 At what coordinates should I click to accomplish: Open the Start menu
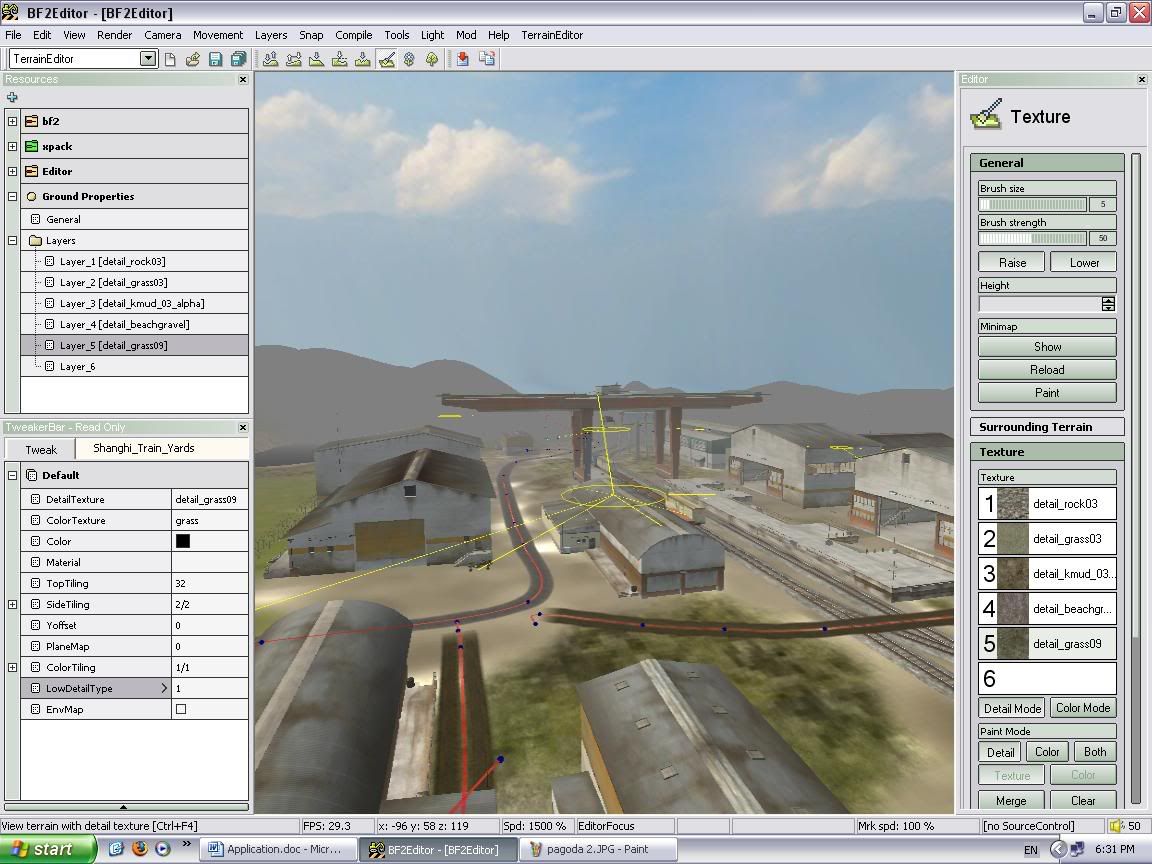tap(46, 849)
